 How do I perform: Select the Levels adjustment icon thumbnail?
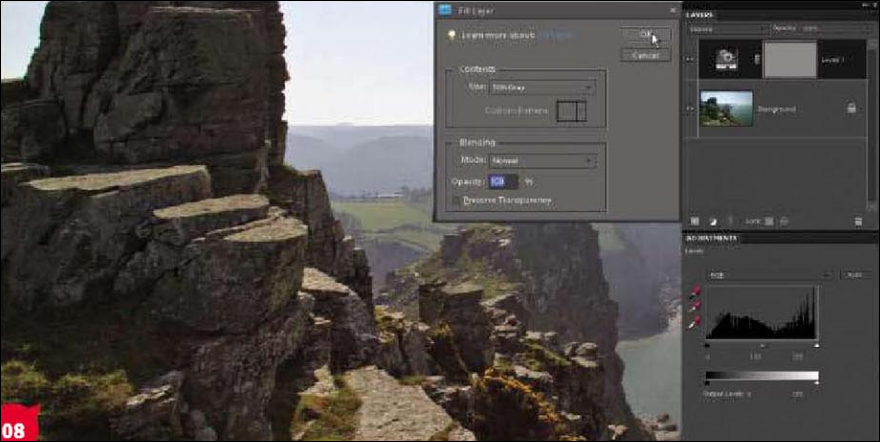point(726,59)
